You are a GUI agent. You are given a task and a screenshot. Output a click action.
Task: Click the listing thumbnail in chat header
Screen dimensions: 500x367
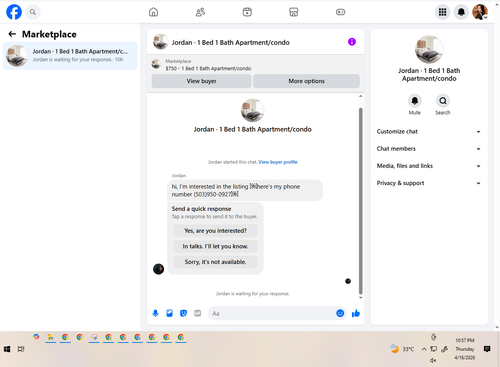(160, 42)
